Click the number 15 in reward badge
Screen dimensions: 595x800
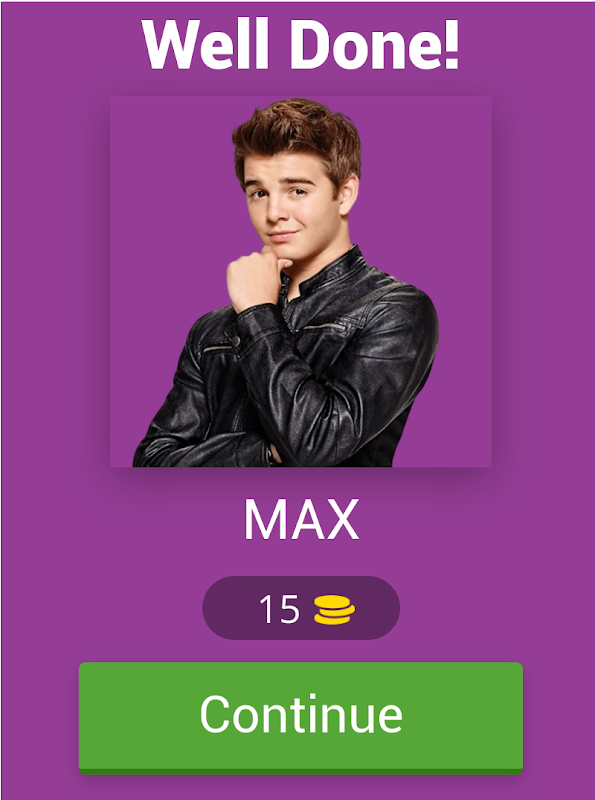pos(279,609)
